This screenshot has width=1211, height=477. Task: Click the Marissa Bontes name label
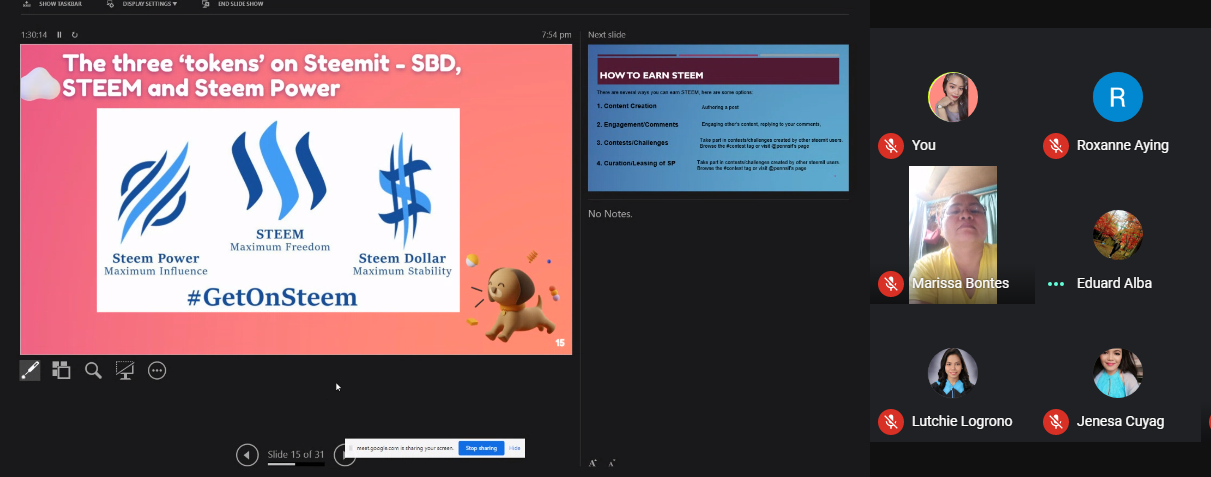tap(960, 283)
